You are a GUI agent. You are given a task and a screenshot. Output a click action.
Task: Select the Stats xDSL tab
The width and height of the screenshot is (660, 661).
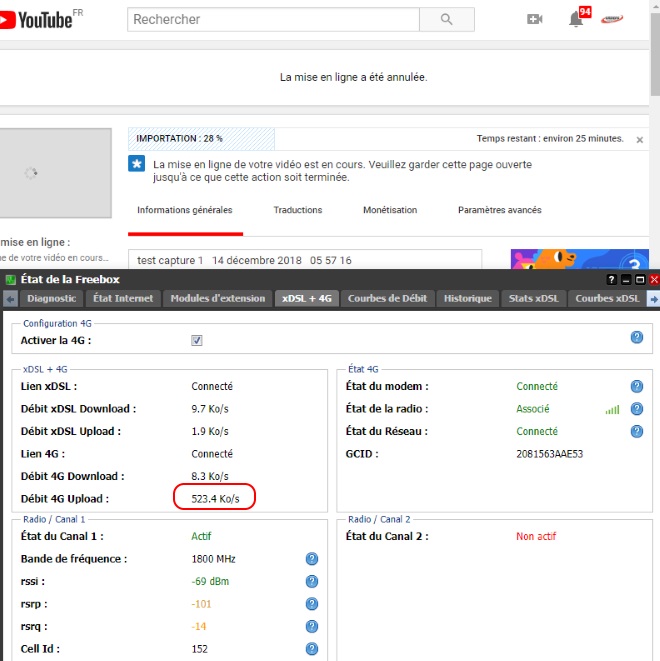point(534,298)
